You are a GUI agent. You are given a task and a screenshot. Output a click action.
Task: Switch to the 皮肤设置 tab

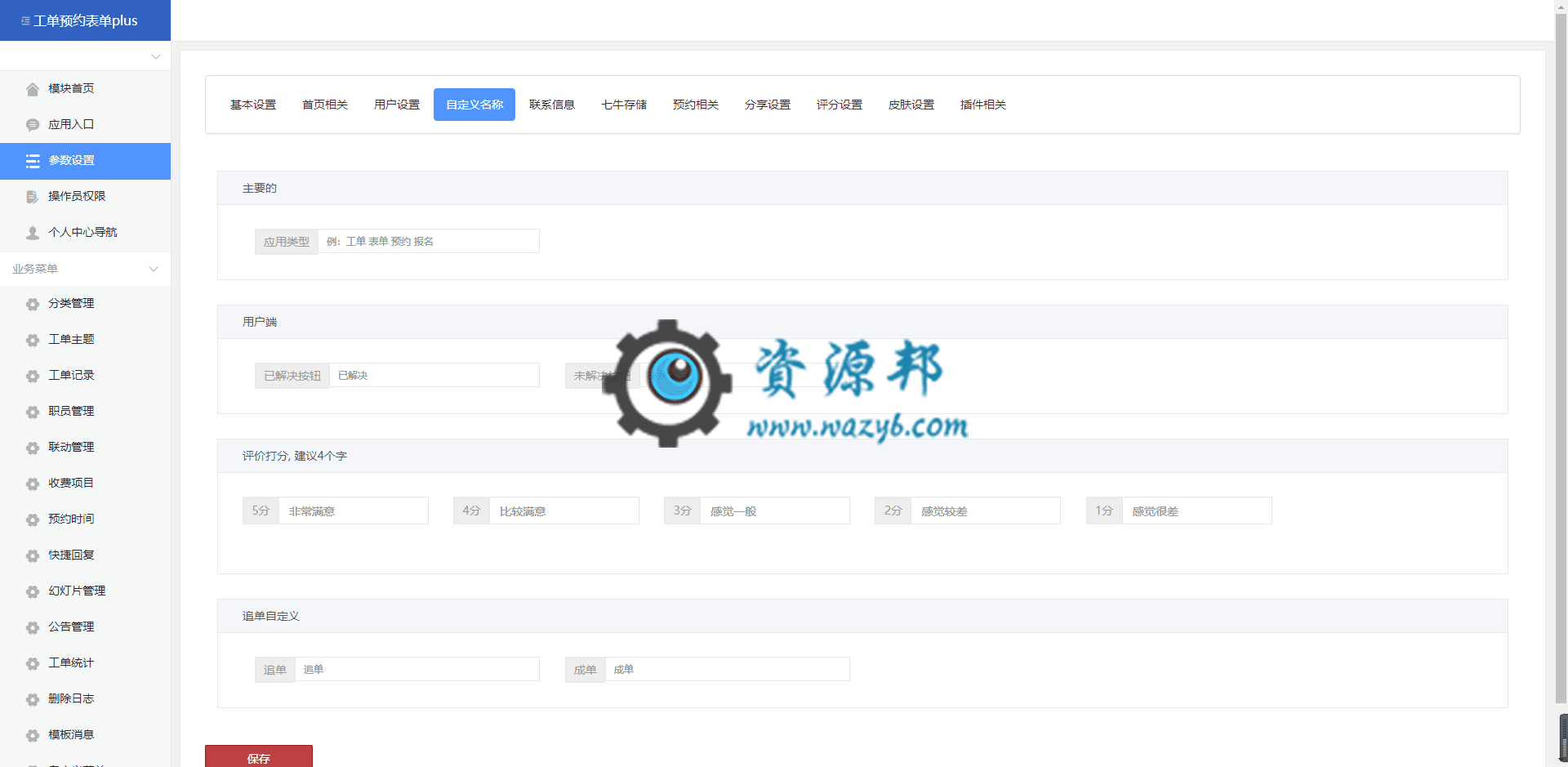click(911, 105)
